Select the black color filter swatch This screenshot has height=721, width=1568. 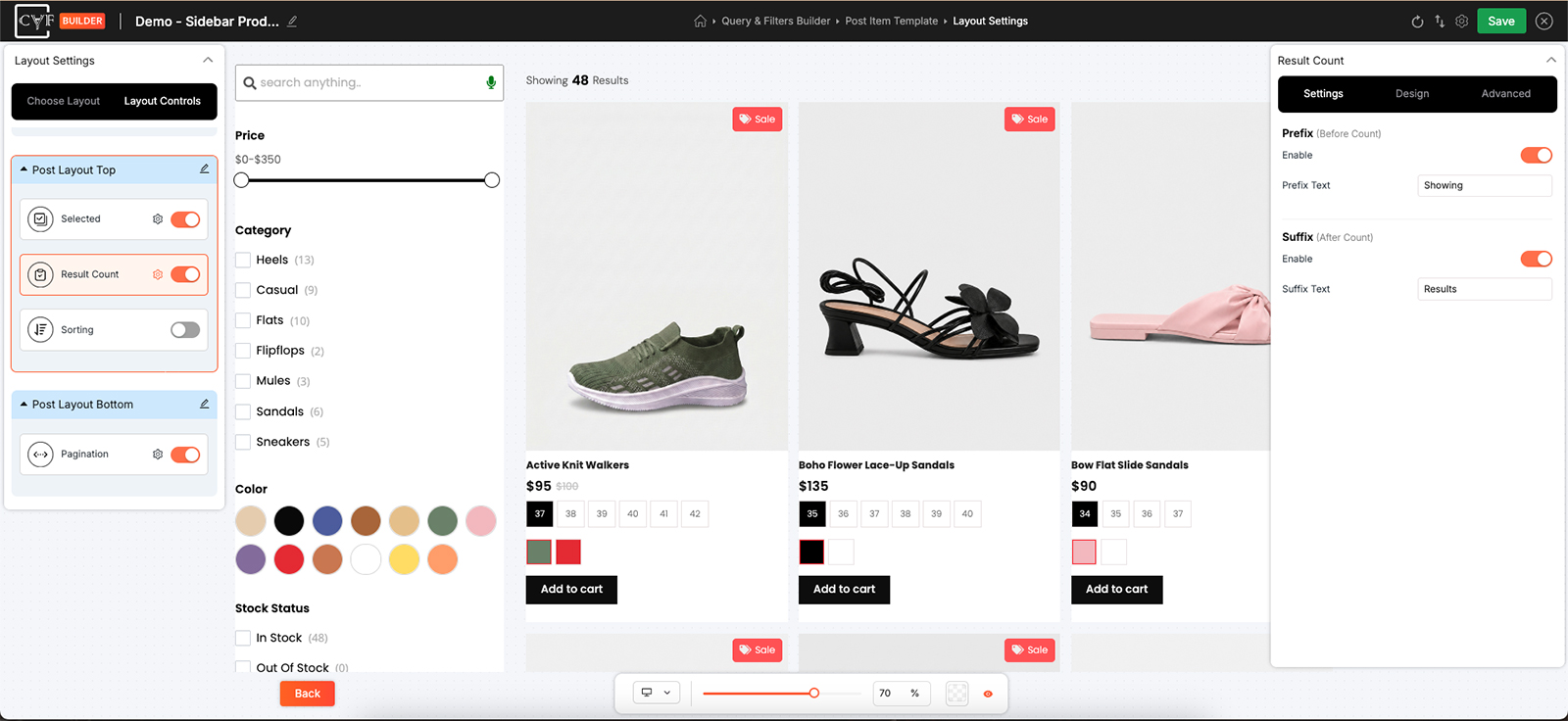[x=289, y=521]
